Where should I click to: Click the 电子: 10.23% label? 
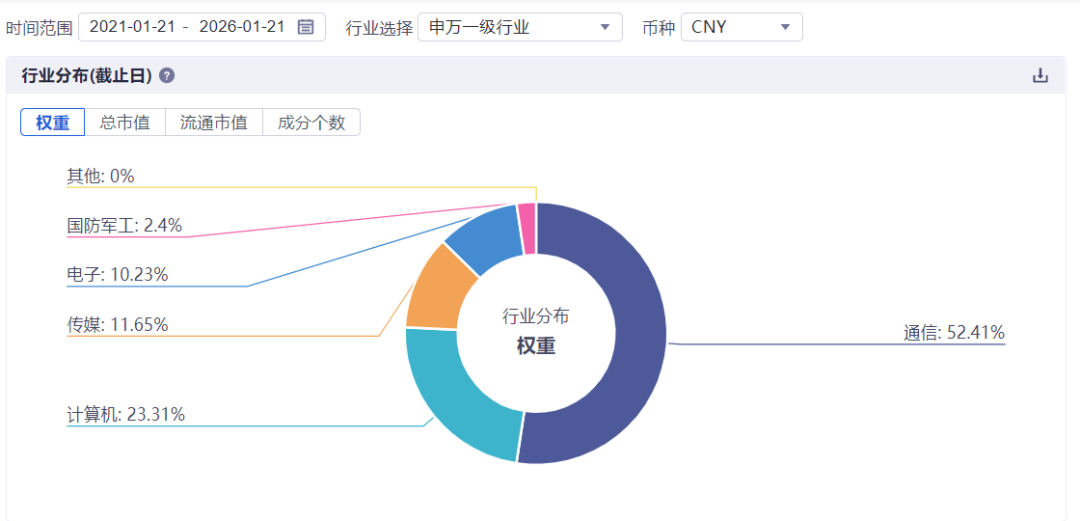[x=118, y=274]
